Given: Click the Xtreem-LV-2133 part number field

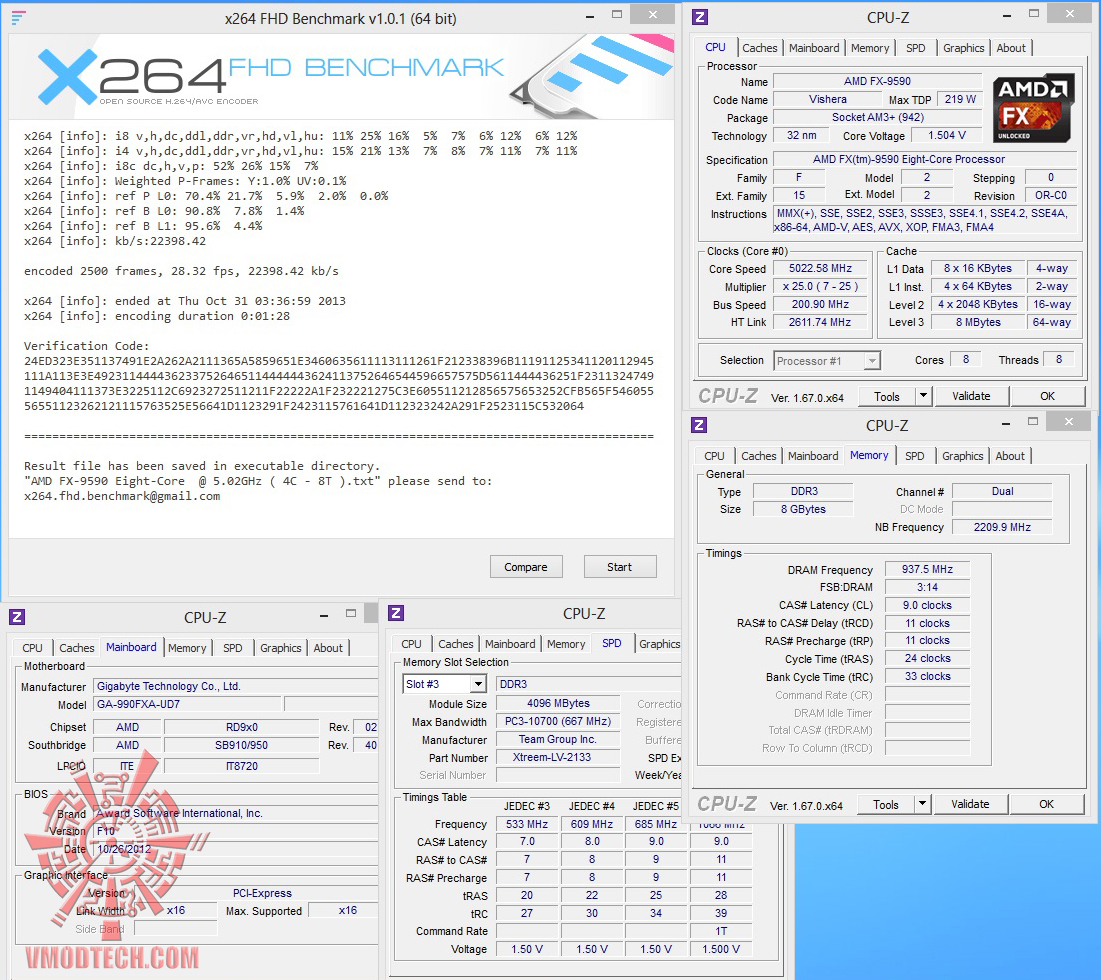Looking at the screenshot, I should 558,757.
